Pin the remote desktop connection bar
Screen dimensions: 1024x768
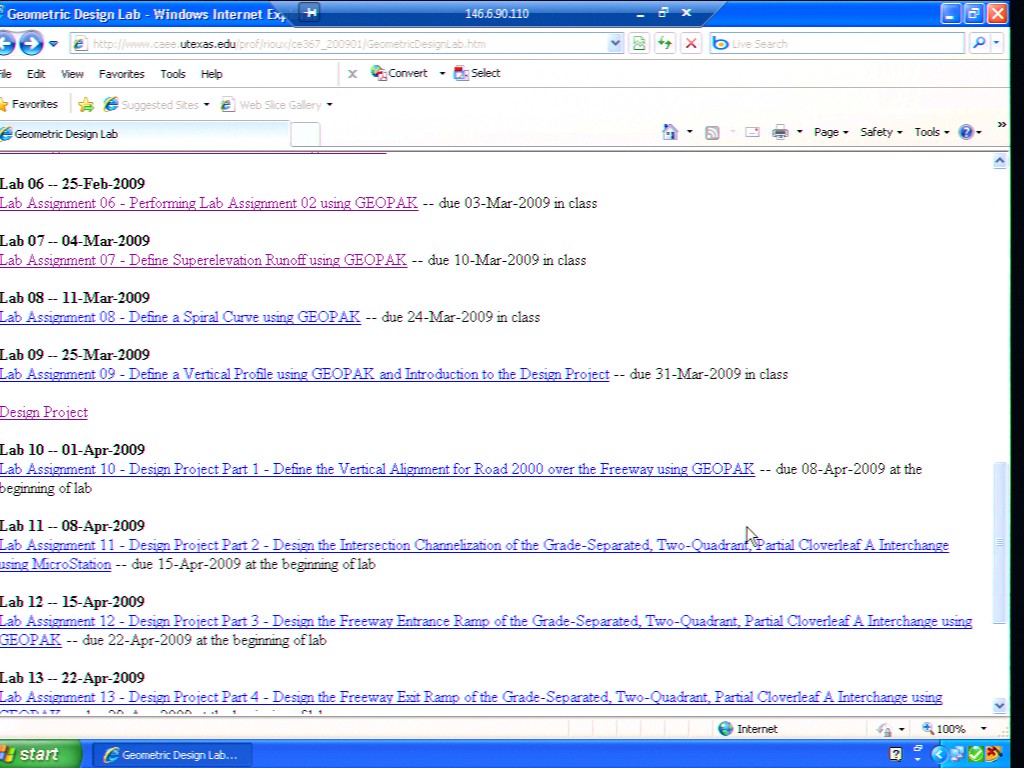click(311, 12)
